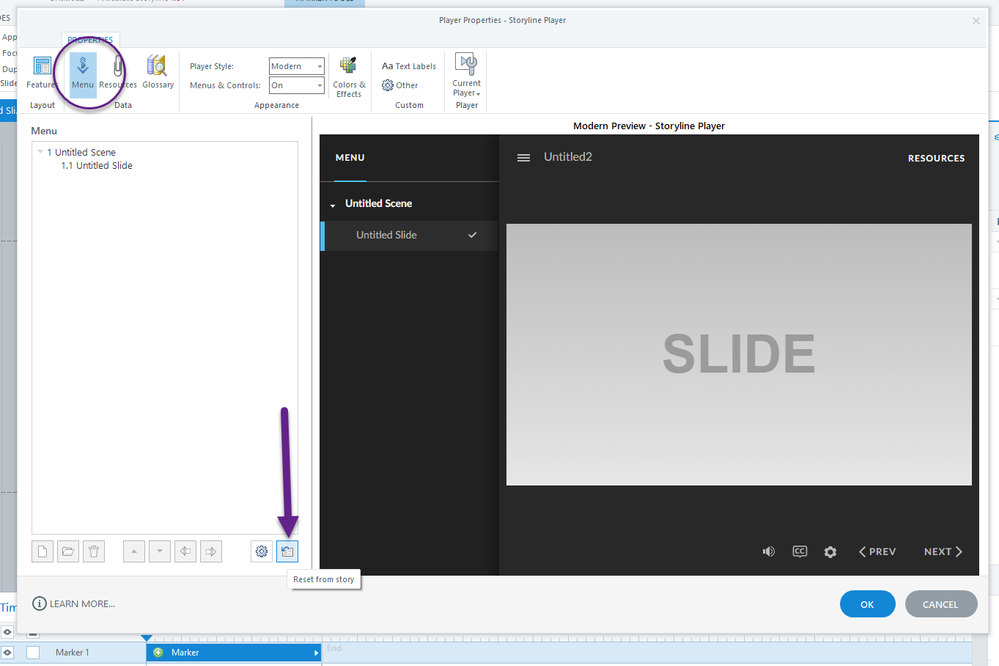Click the Resources paperclip icon
This screenshot has height=666, width=999.
tap(118, 72)
